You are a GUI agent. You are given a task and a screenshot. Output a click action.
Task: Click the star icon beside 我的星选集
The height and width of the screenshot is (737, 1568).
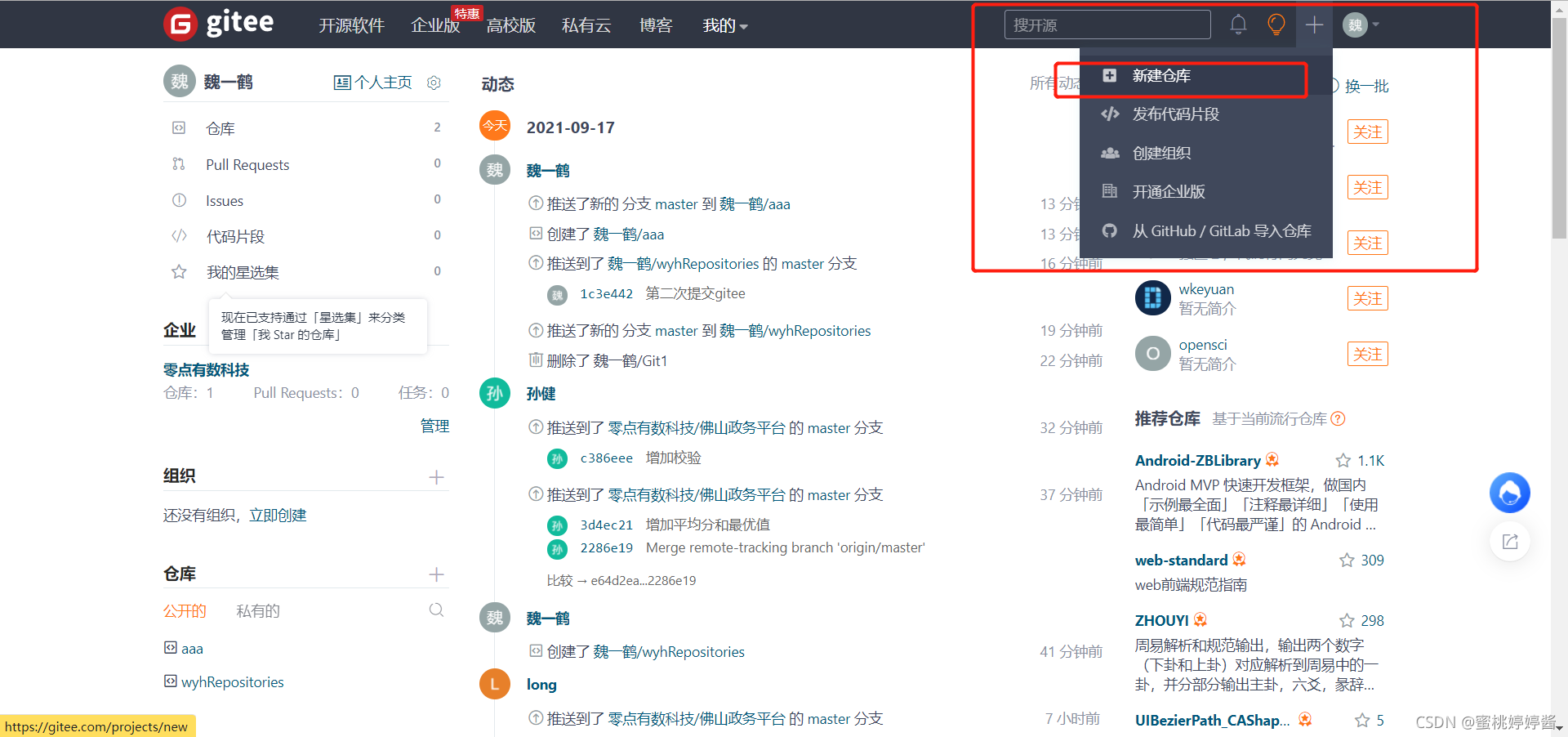pyautogui.click(x=179, y=271)
